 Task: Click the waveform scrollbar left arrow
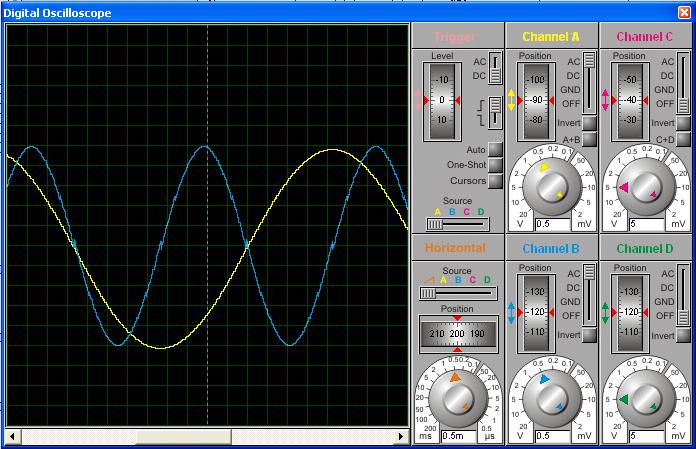12,437
